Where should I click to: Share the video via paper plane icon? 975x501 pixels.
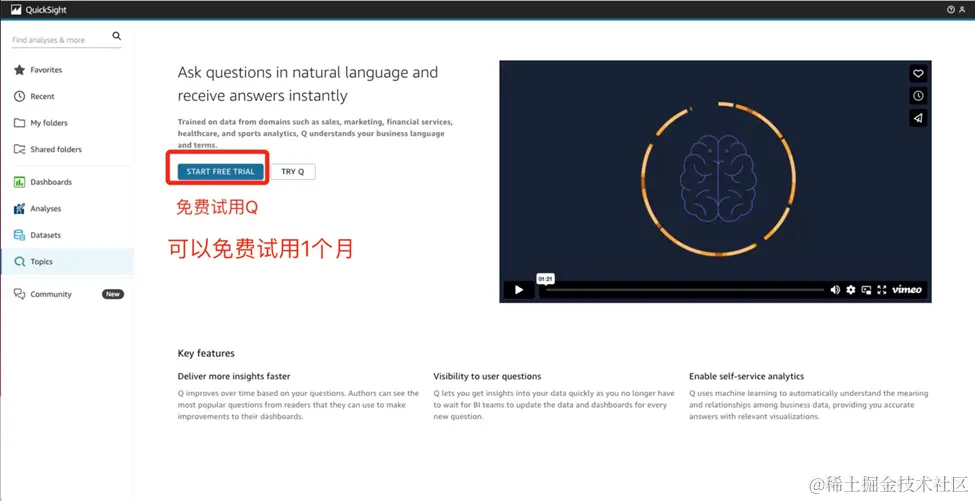pyautogui.click(x=918, y=118)
